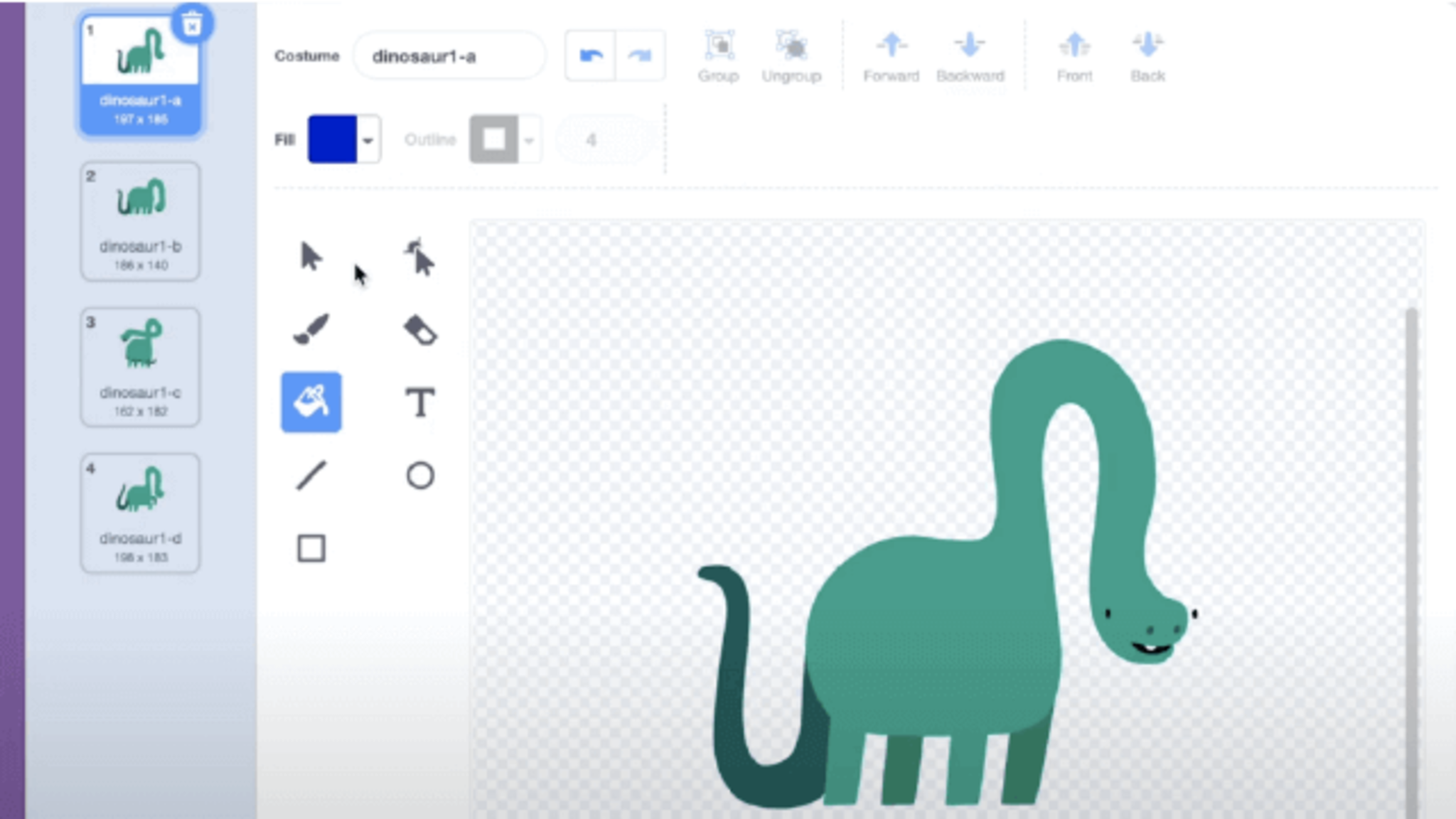The image size is (1456, 819).
Task: Activate the Fill bucket tool
Action: point(311,402)
